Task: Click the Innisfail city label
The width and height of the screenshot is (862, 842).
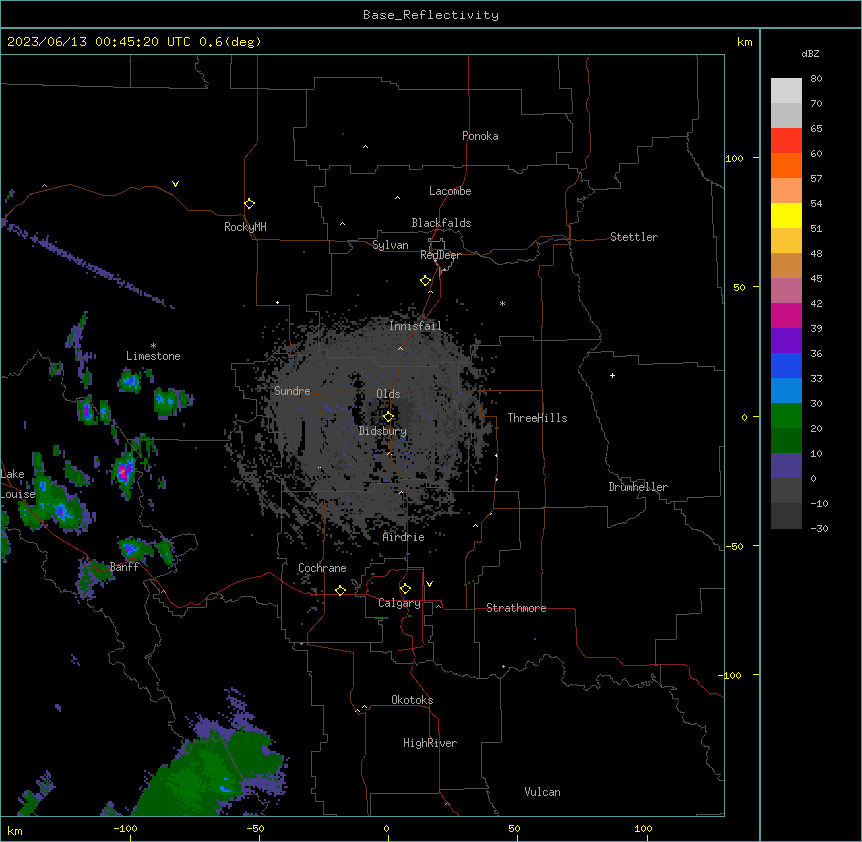Action: 415,325
